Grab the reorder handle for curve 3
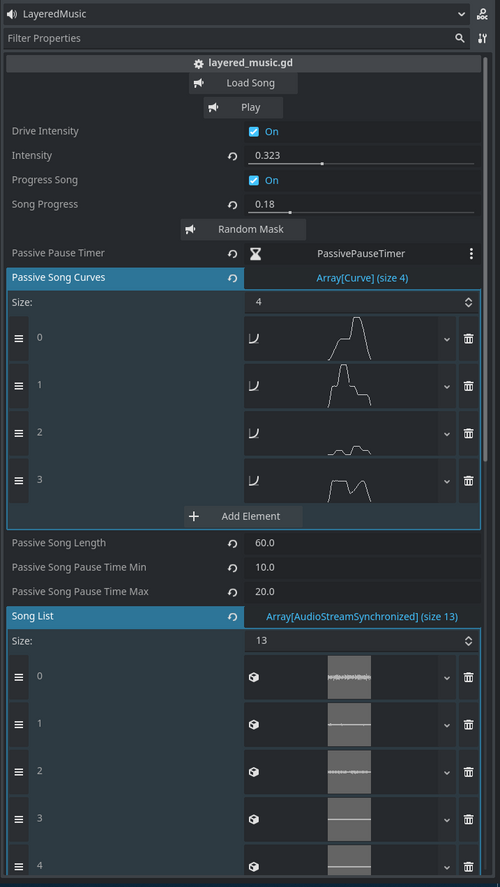This screenshot has height=887, width=500. (19, 480)
